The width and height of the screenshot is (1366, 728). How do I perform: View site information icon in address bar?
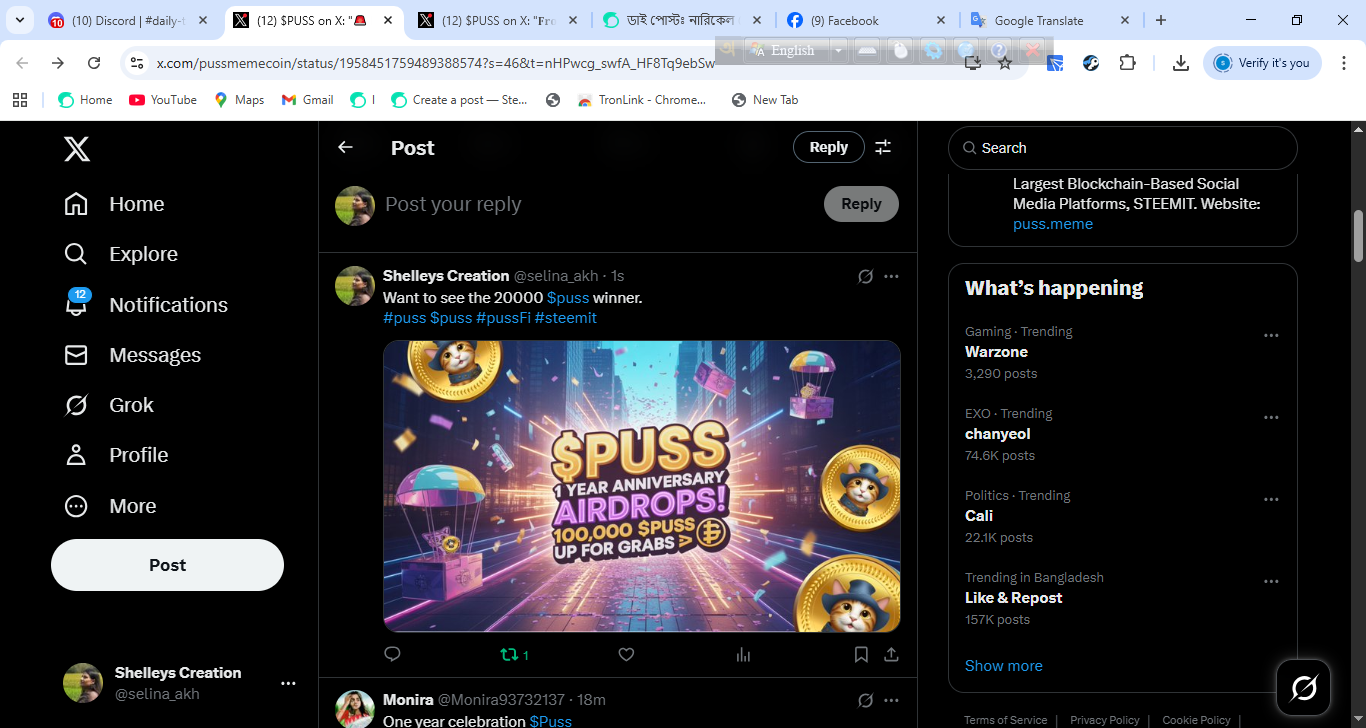tap(136, 63)
